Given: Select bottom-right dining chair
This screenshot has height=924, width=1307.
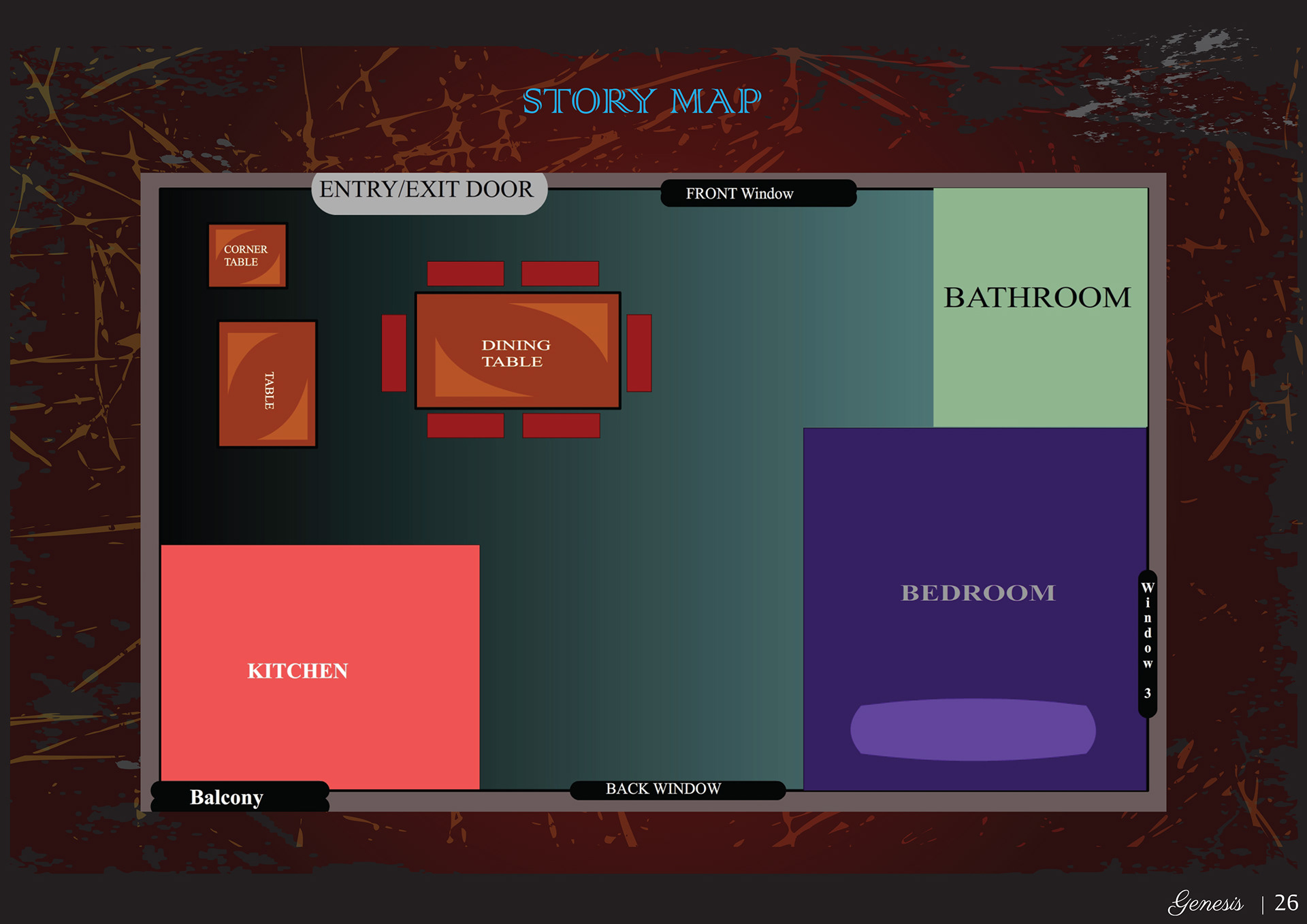Looking at the screenshot, I should 561,426.
